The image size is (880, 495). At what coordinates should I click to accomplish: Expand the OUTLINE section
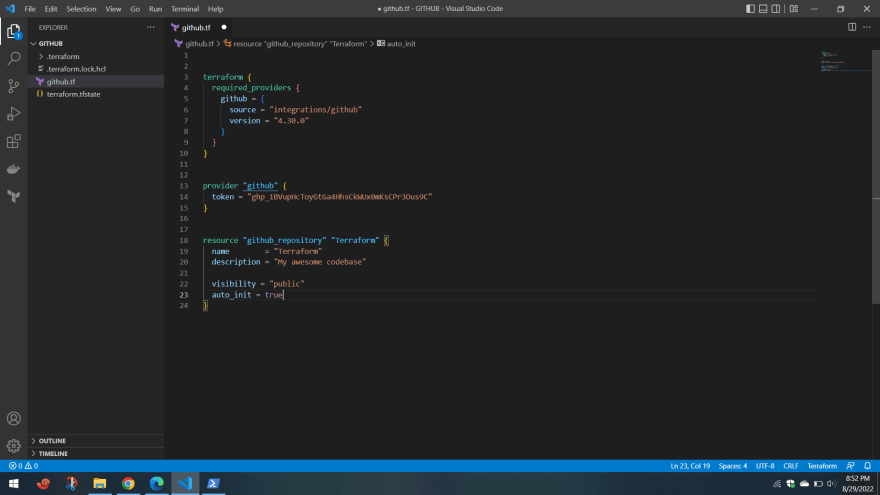[96, 441]
